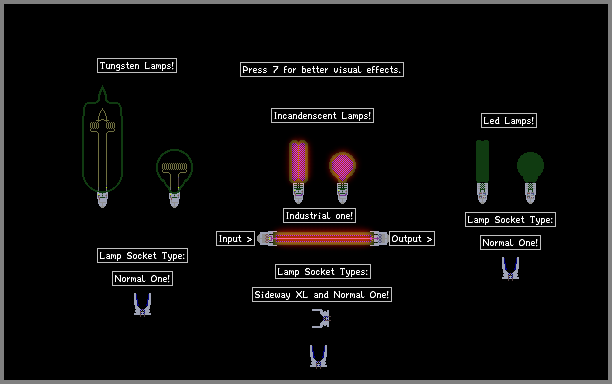Select the normal socket under Led Lamps
The width and height of the screenshot is (612, 384).
(510, 268)
